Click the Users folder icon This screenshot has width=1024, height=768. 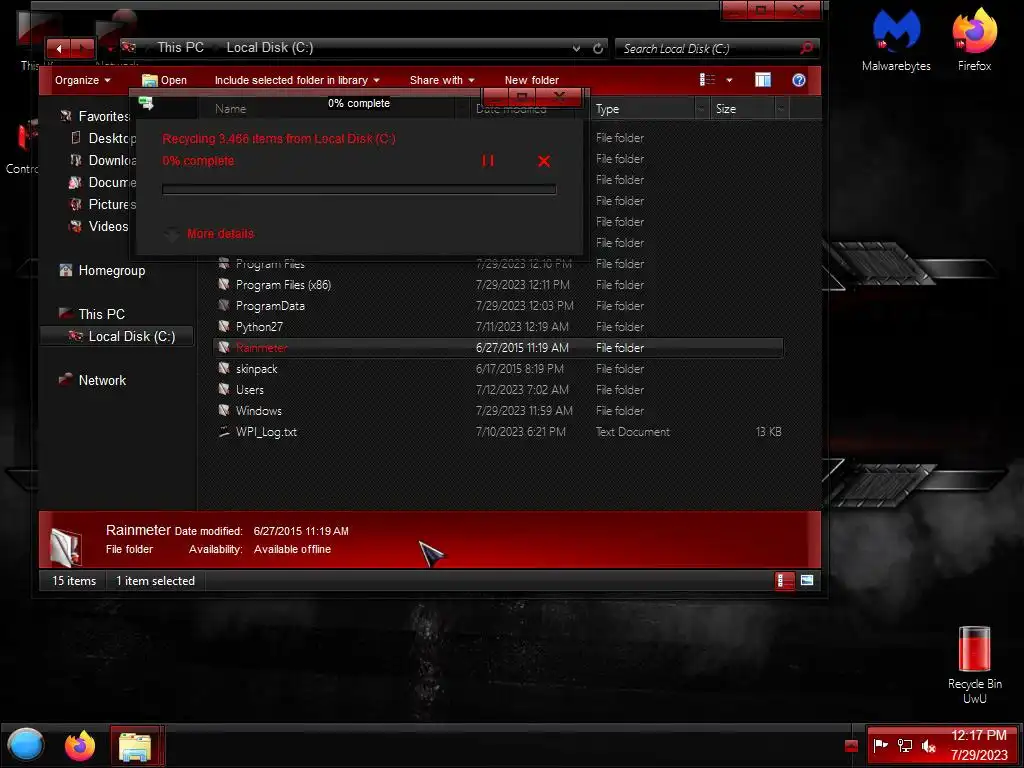click(x=224, y=390)
